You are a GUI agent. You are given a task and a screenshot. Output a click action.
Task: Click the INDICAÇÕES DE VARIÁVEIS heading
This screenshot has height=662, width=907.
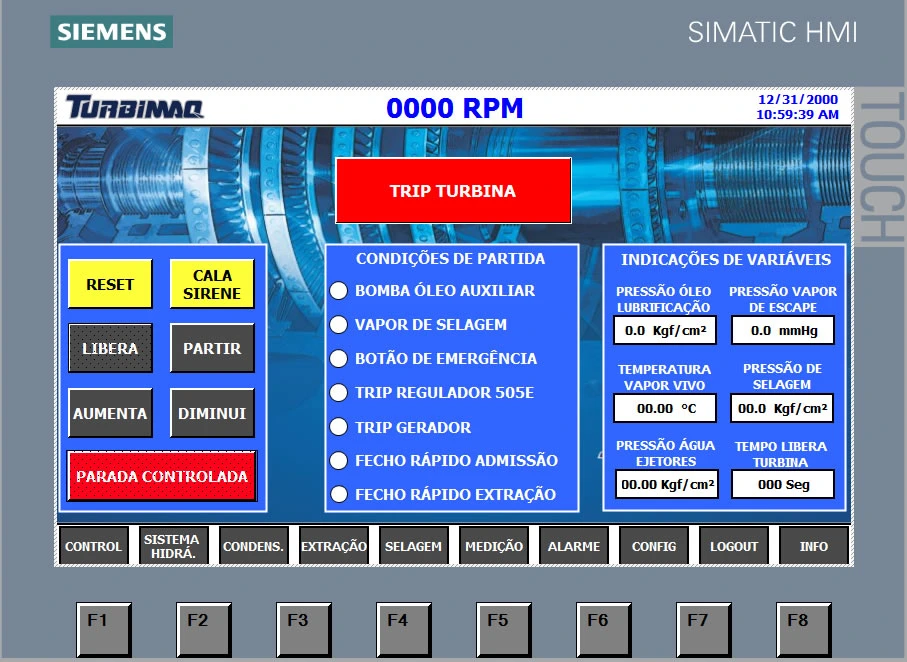(726, 259)
